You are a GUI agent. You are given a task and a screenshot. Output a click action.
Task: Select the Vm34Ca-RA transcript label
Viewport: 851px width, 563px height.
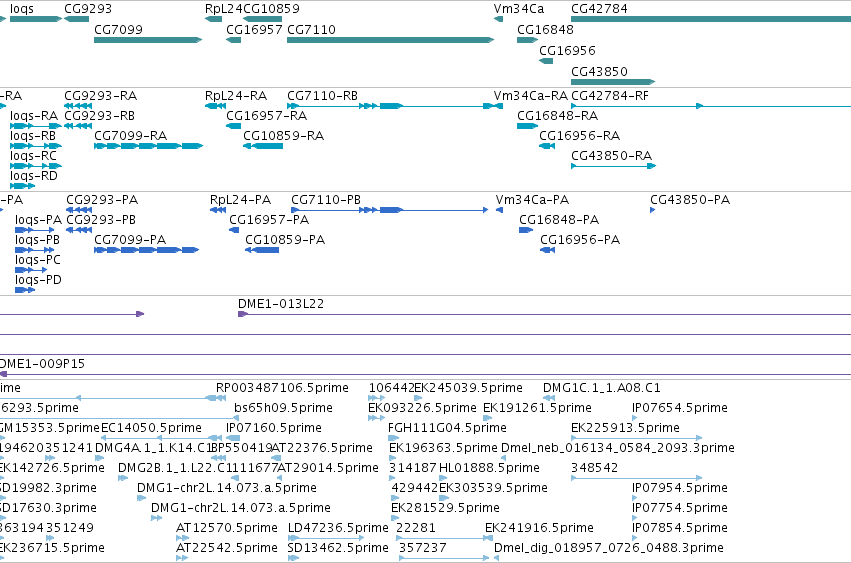coord(531,96)
